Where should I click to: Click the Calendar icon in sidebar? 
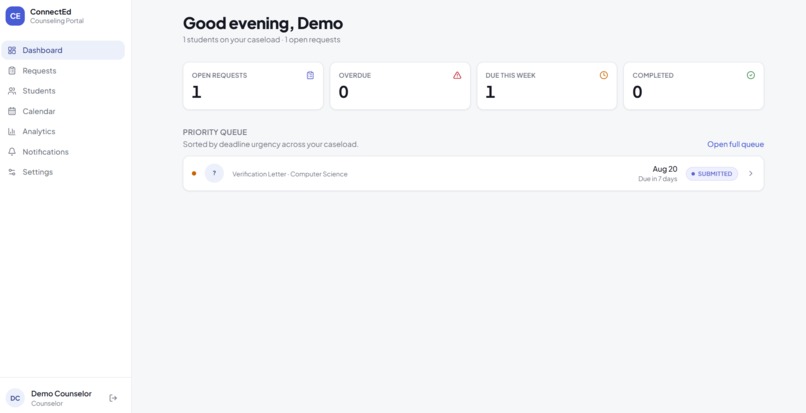click(12, 111)
